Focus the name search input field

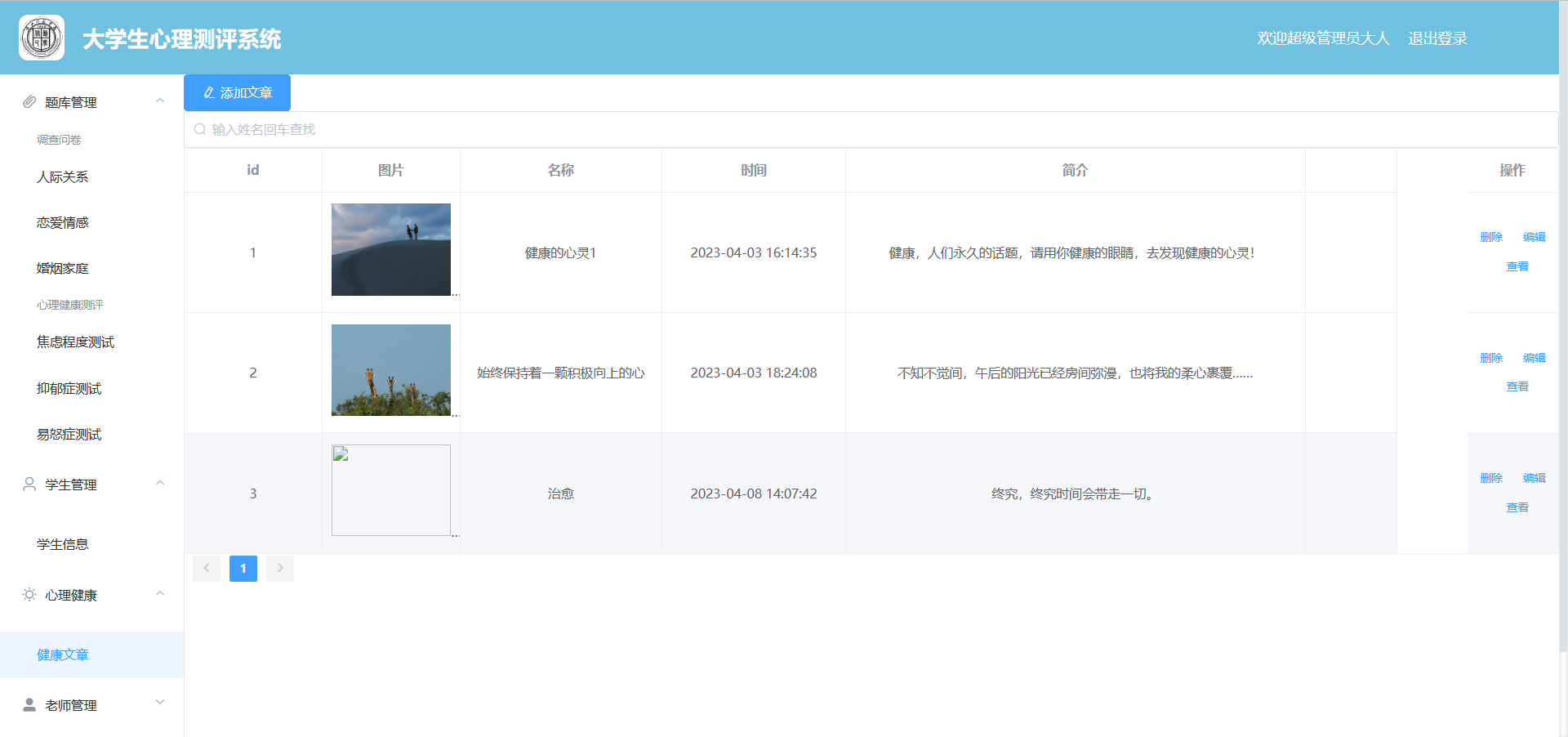(x=871, y=129)
